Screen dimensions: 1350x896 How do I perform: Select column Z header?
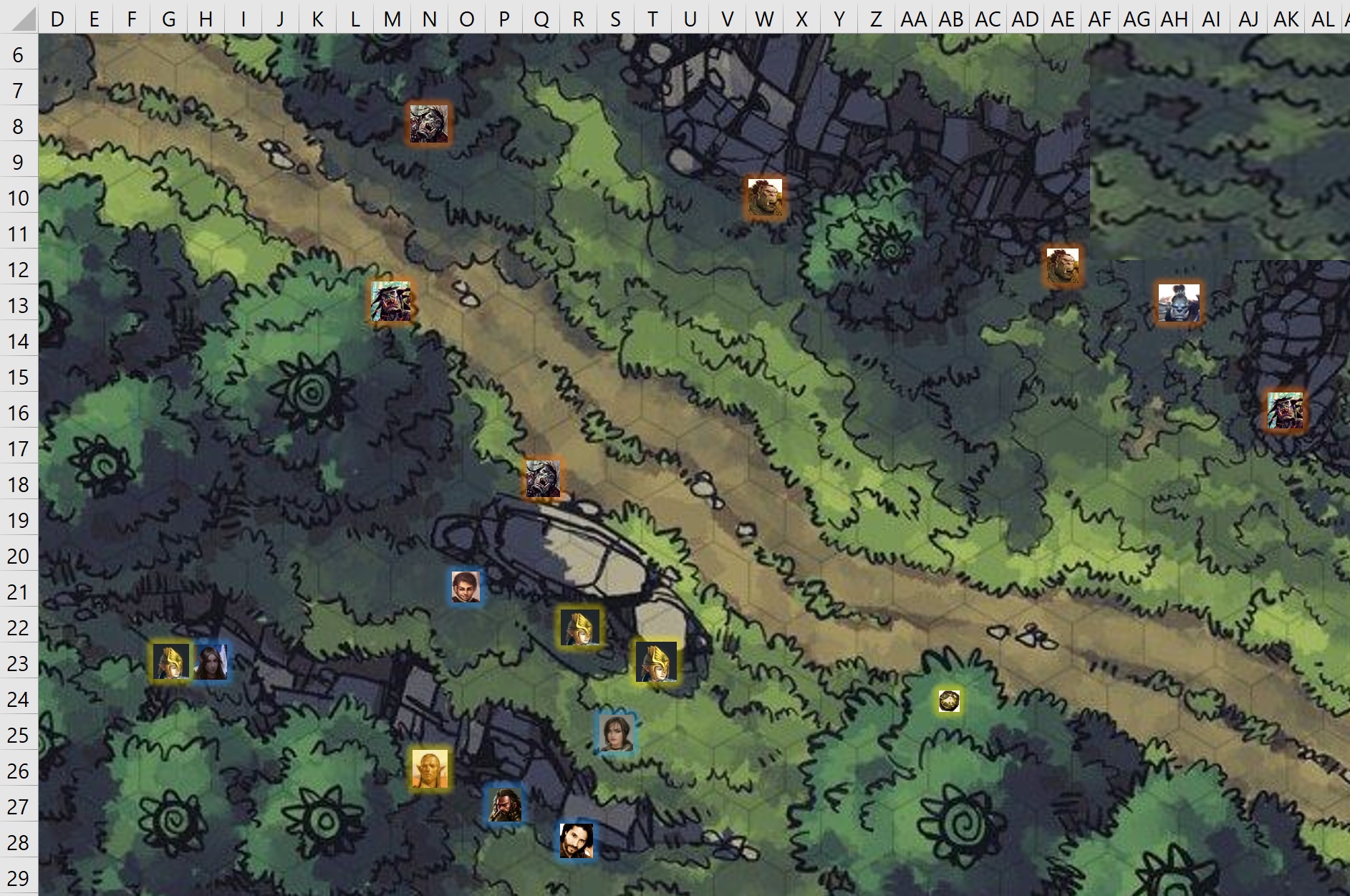[877, 19]
